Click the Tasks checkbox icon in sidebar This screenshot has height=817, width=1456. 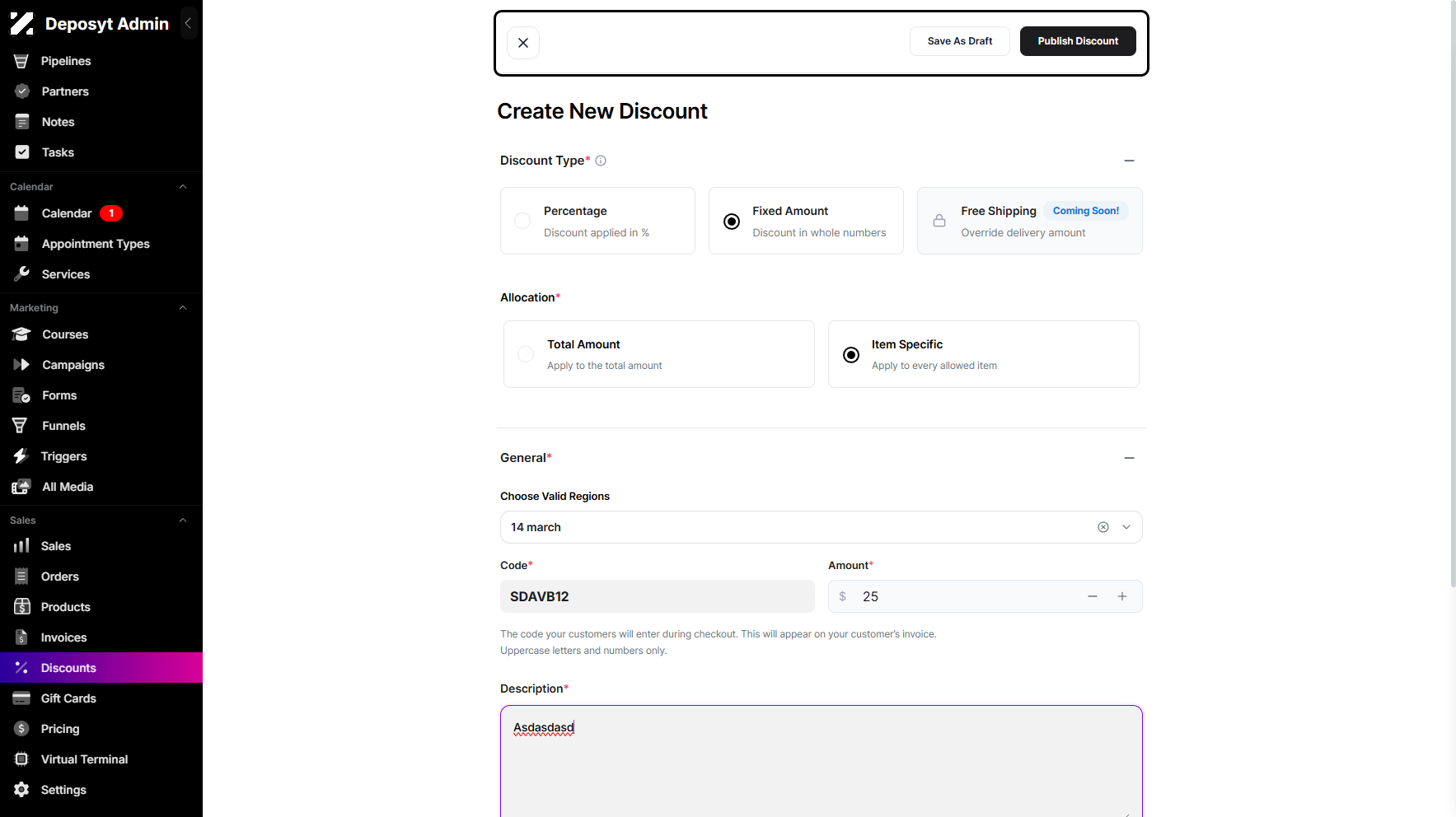pyautogui.click(x=22, y=152)
